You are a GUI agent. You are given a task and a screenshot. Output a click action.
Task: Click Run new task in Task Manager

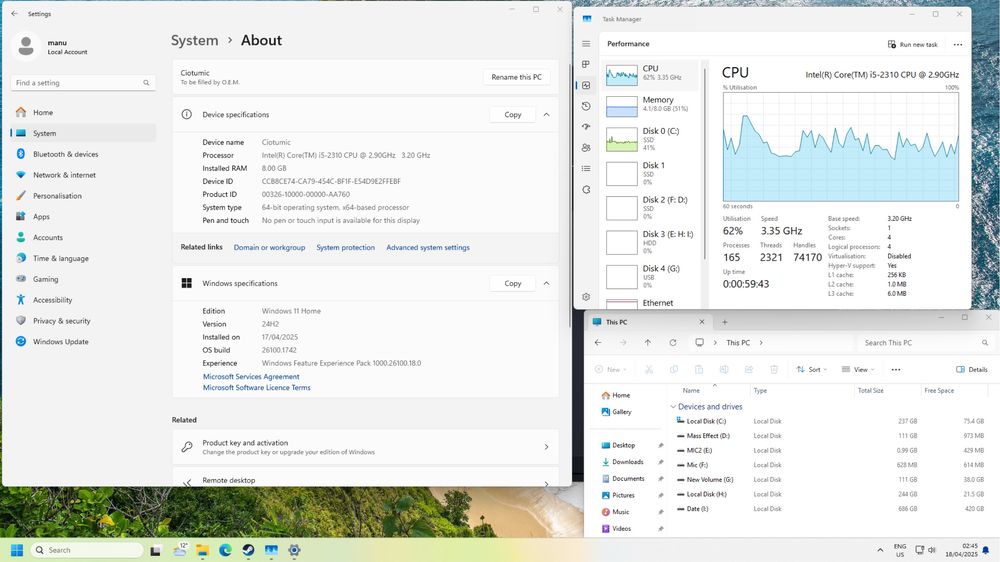pyautogui.click(x=913, y=45)
